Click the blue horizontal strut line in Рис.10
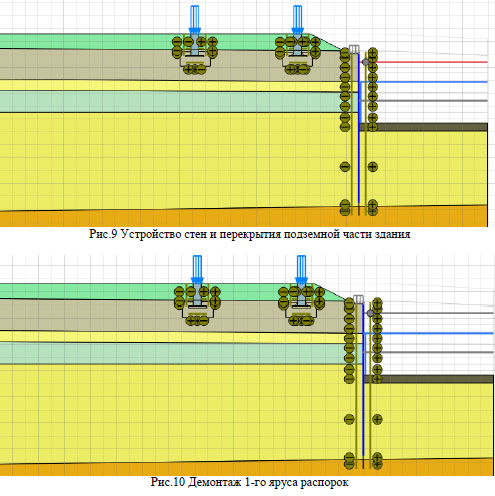495x496 pixels. pyautogui.click(x=429, y=333)
